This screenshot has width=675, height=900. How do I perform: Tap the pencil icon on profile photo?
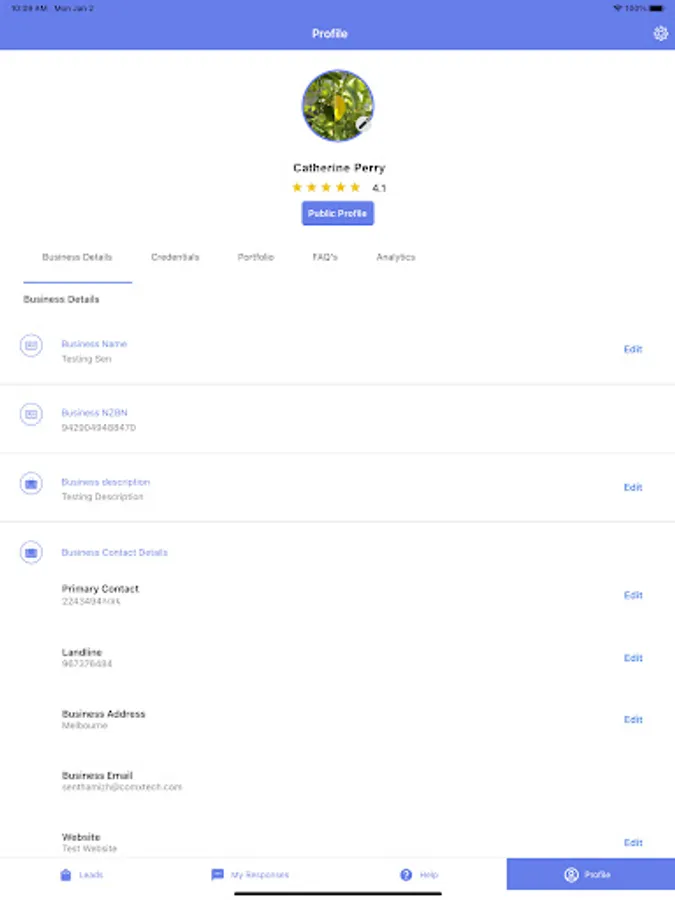363,123
